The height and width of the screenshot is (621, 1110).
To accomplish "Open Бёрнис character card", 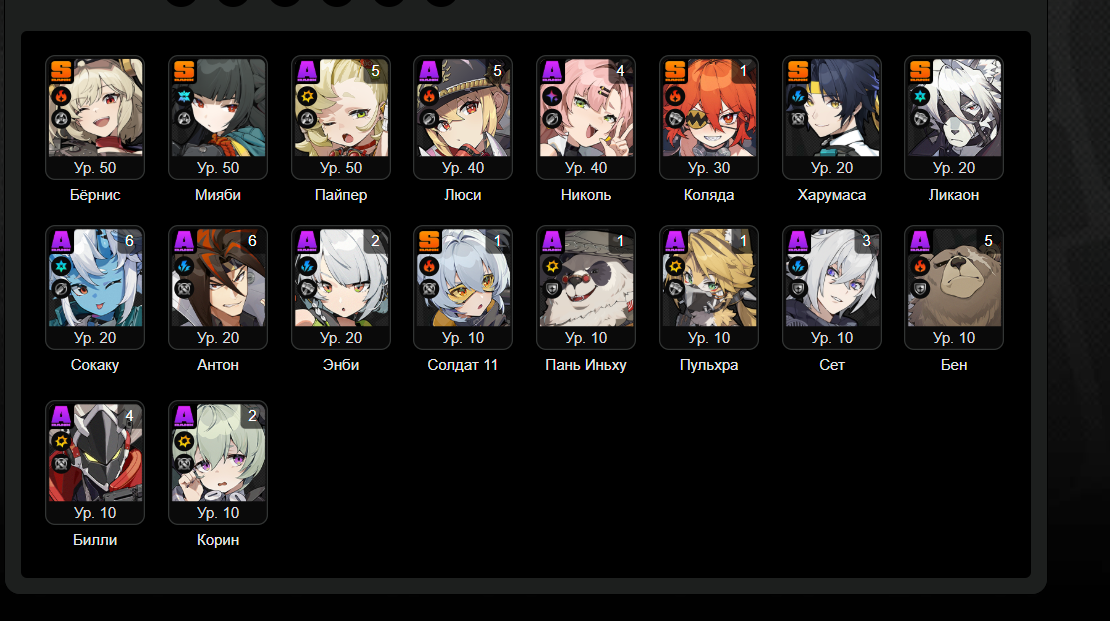I will (95, 118).
